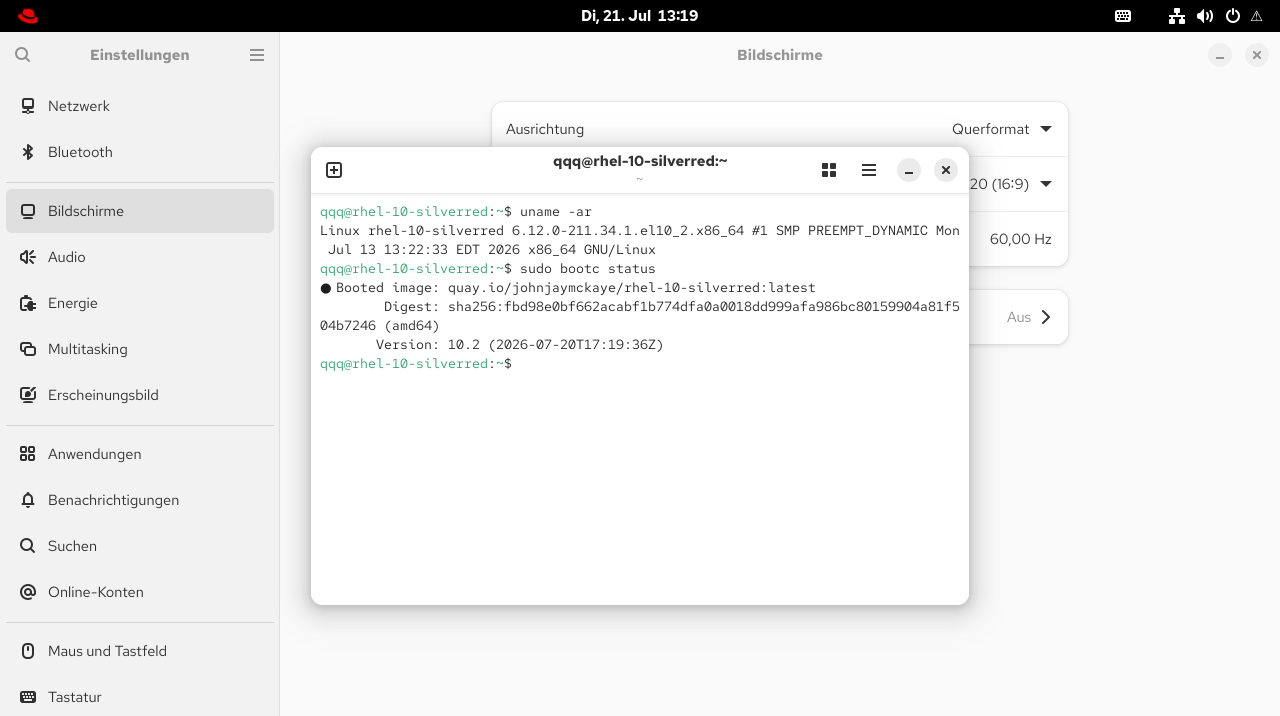This screenshot has height=716, width=1280.
Task: Click the Energie battery icon
Action: tap(28, 303)
